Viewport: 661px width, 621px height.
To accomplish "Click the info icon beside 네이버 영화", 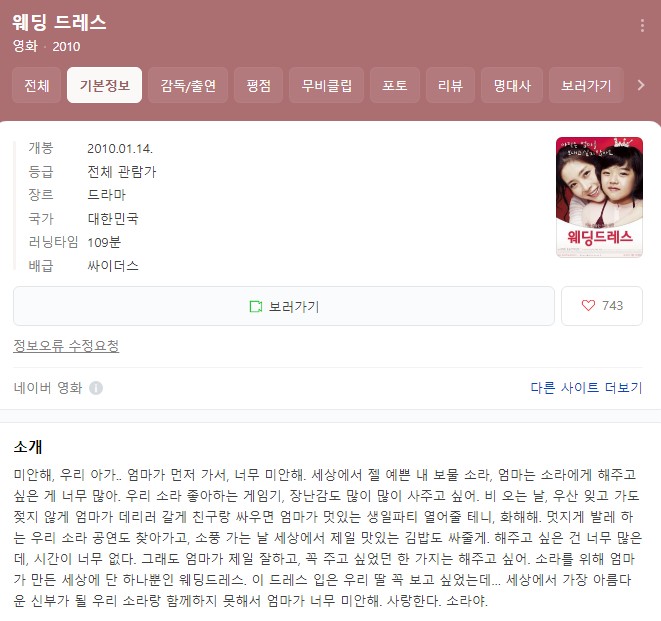I will coord(96,387).
